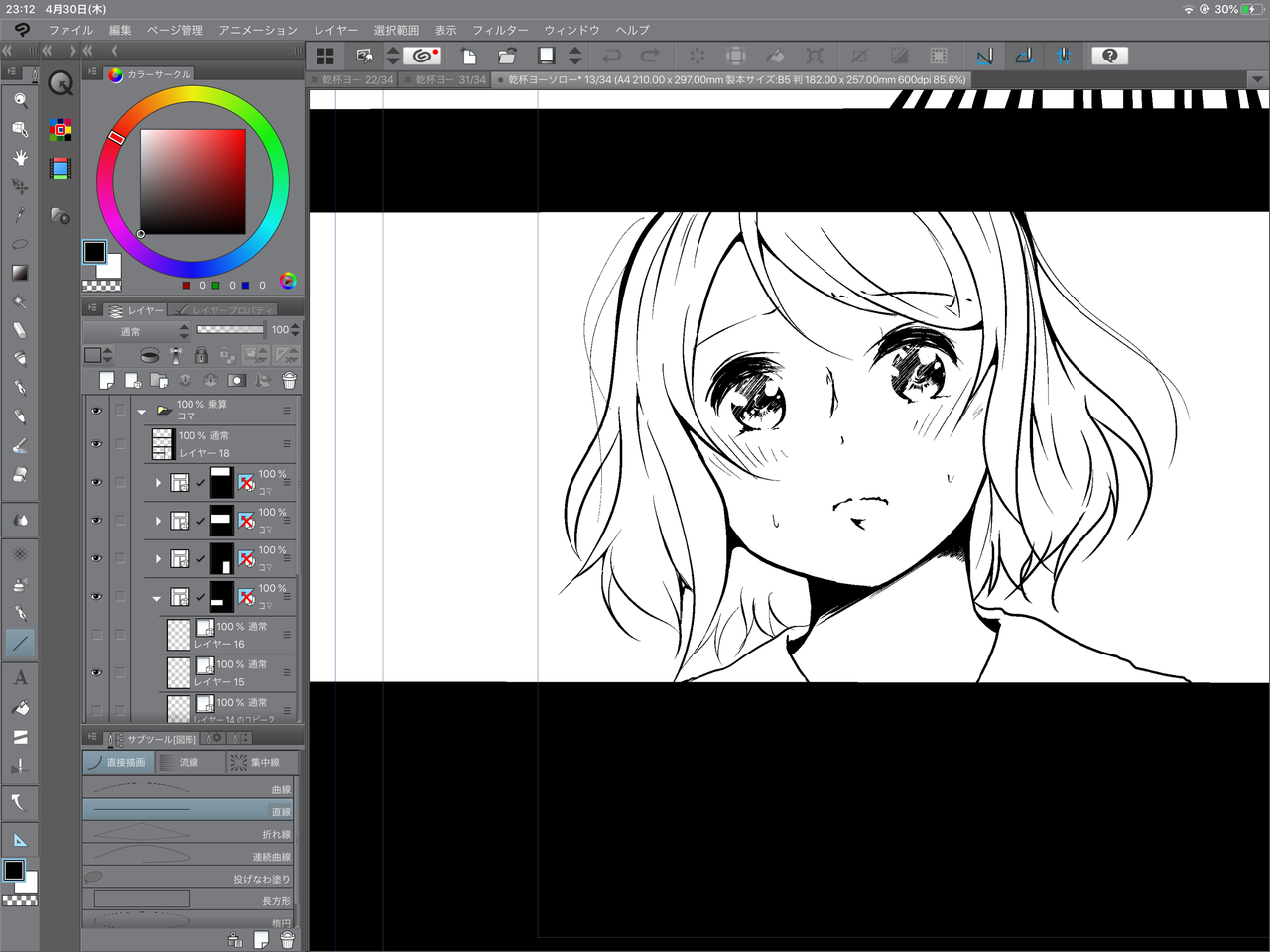The image size is (1270, 952).
Task: Select the Lasso selection tool
Action: tap(20, 244)
